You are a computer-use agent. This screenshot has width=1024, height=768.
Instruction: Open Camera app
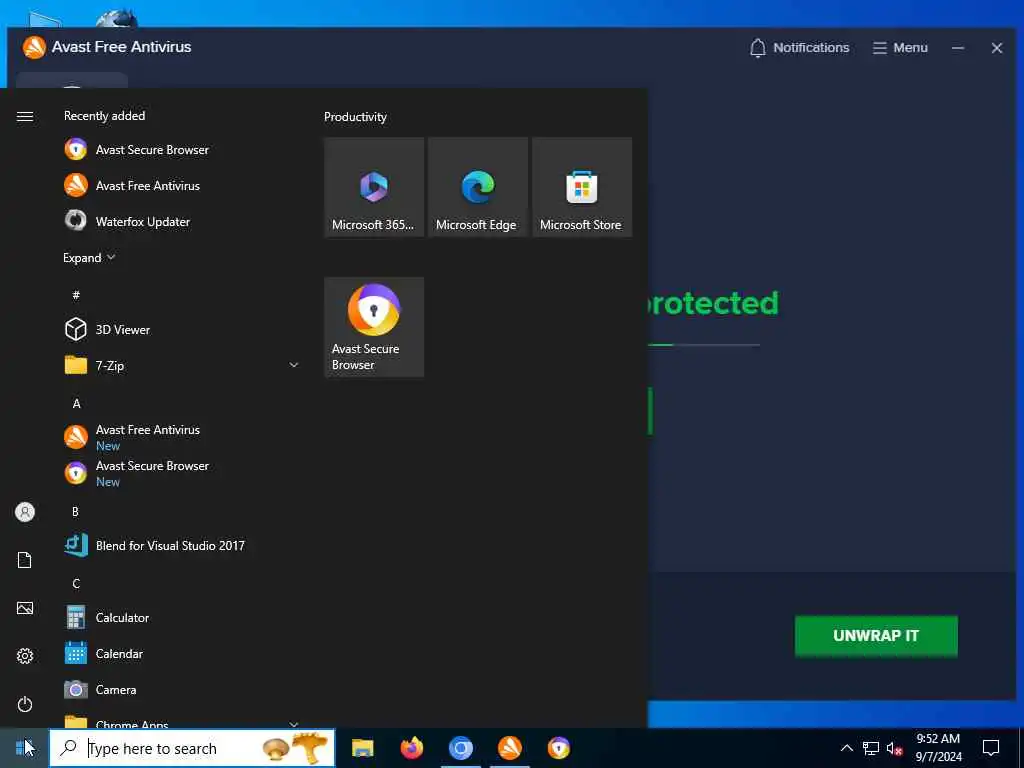coord(182,689)
